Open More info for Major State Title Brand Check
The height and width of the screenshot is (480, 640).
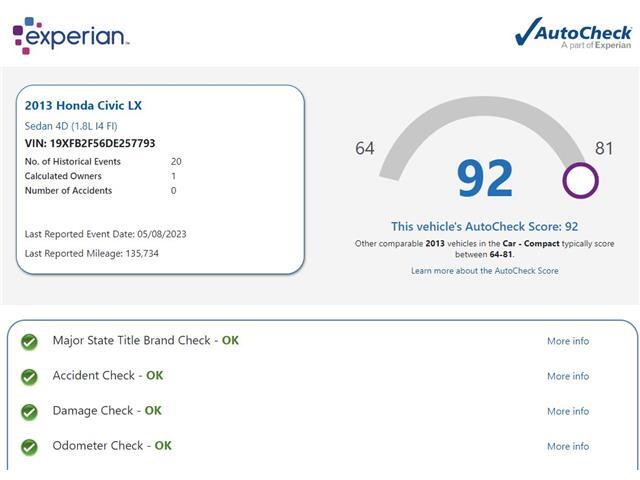click(x=568, y=341)
